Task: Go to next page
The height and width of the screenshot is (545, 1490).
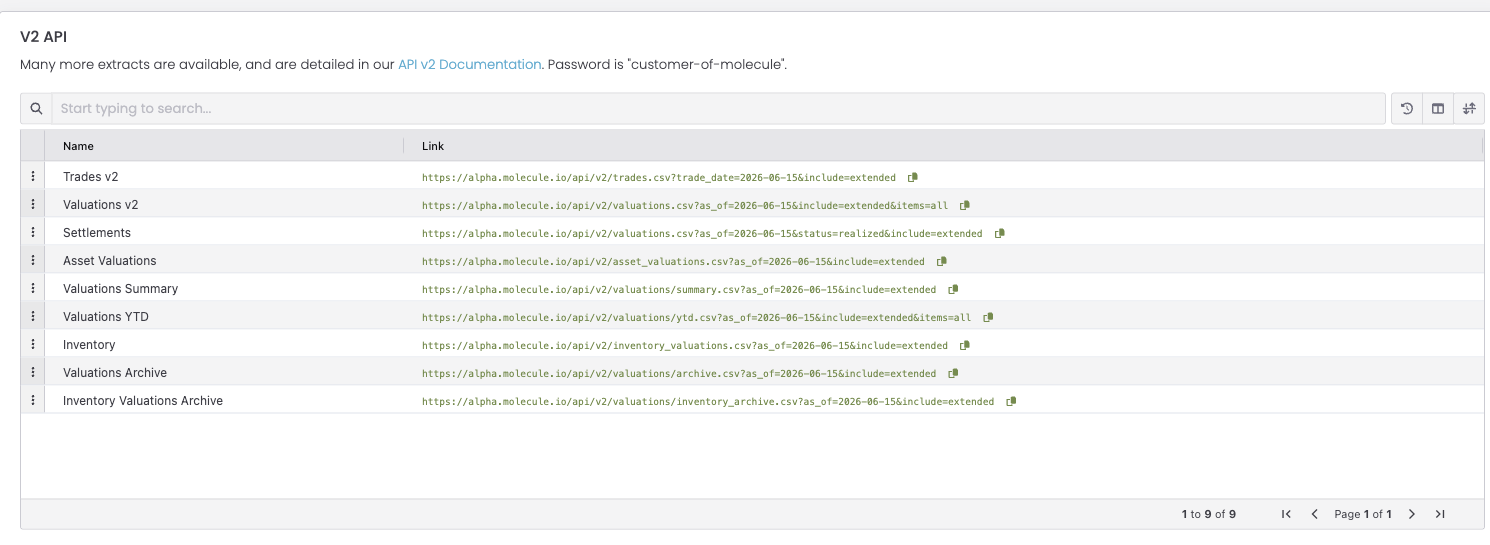Action: pyautogui.click(x=1412, y=514)
